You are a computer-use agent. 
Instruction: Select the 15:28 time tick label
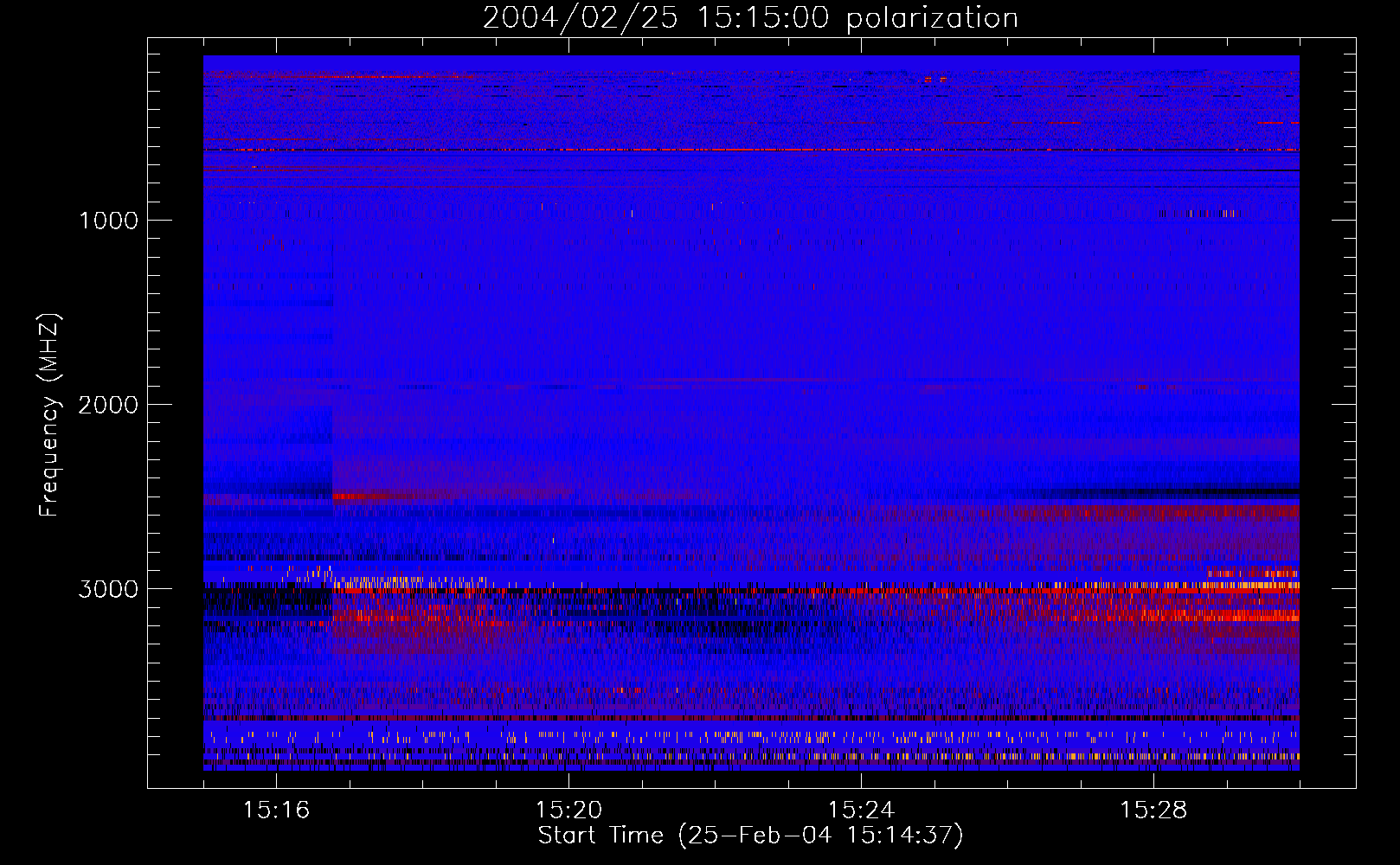[x=1153, y=810]
